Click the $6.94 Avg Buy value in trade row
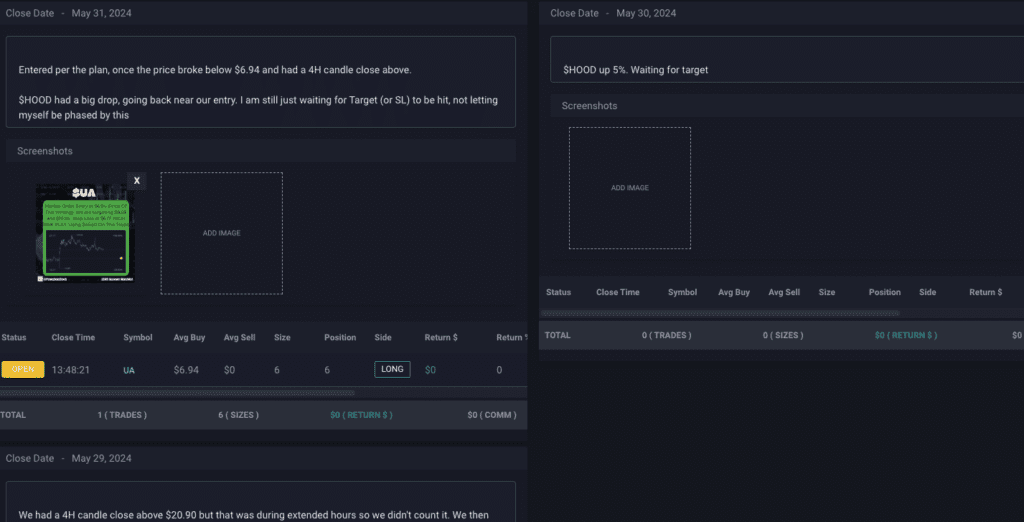The height and width of the screenshot is (522, 1024). [186, 370]
